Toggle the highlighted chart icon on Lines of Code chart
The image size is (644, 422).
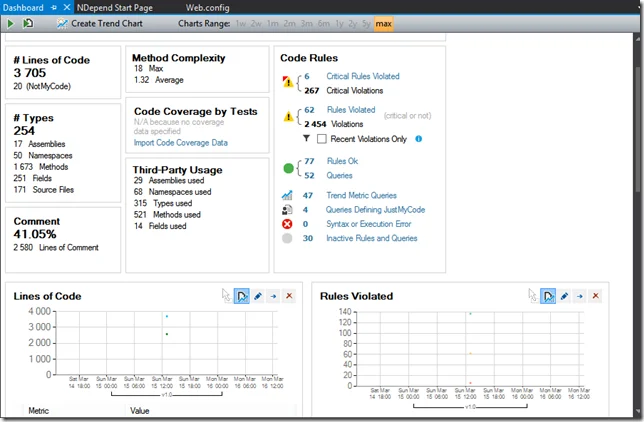(242, 296)
